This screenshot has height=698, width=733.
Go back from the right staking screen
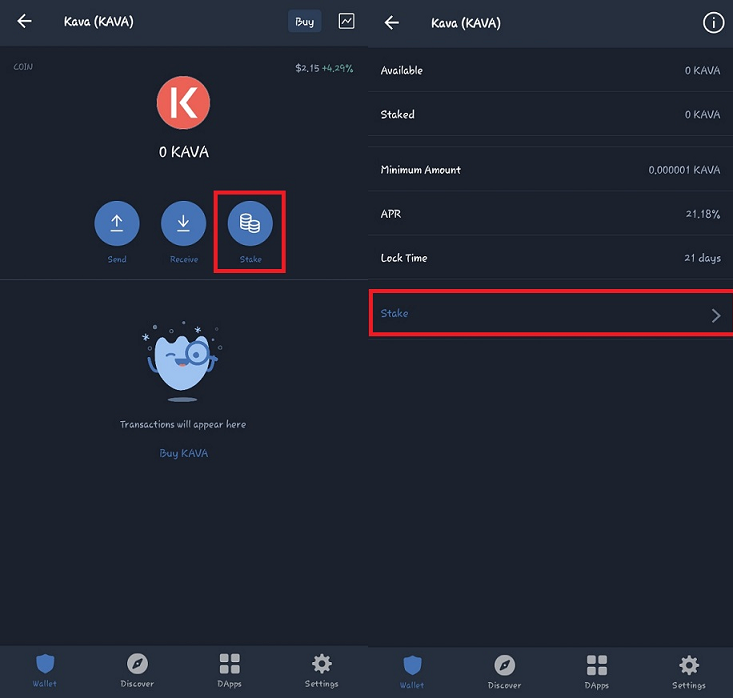392,22
